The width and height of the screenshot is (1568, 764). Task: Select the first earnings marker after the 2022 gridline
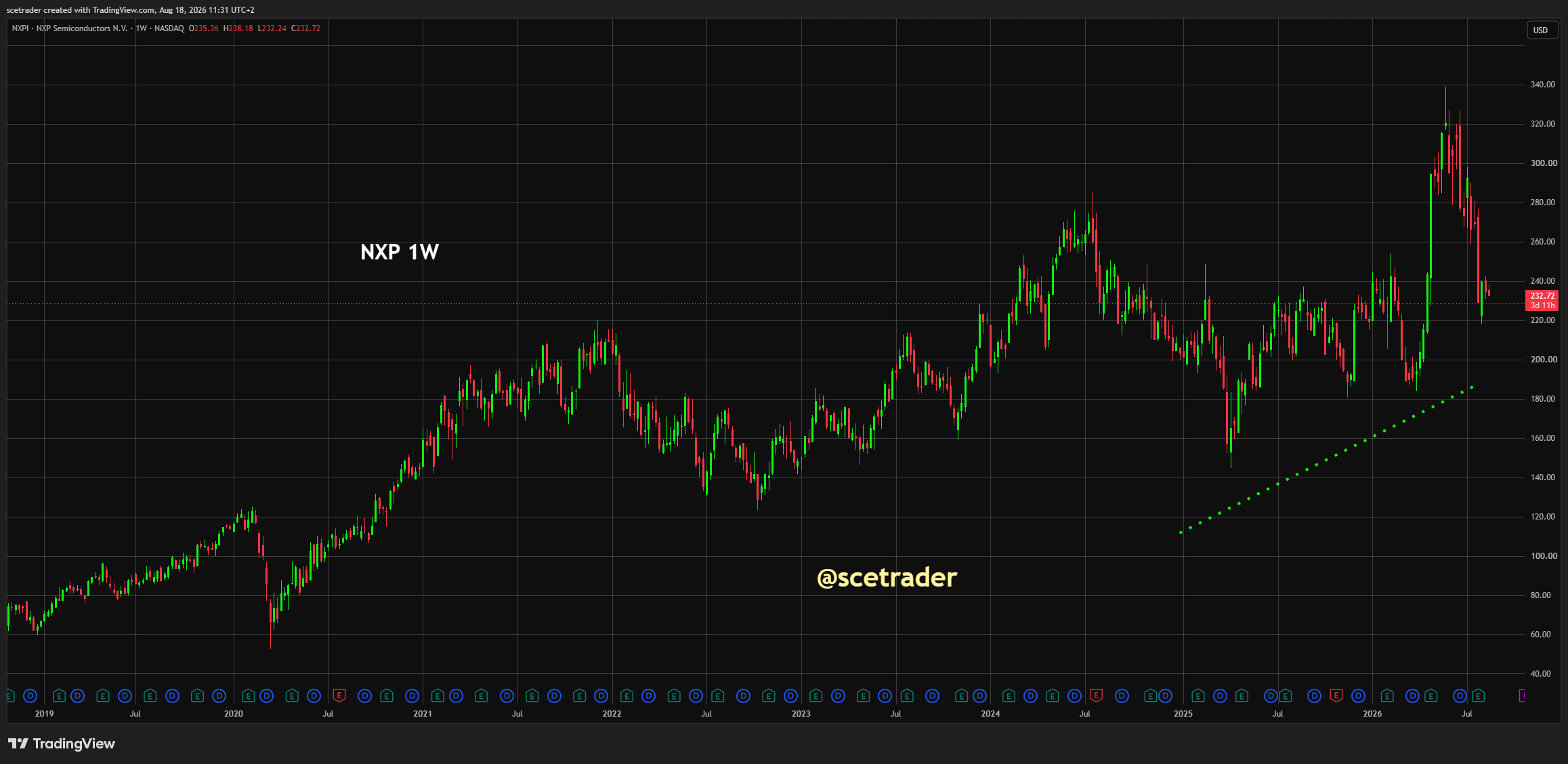click(627, 695)
